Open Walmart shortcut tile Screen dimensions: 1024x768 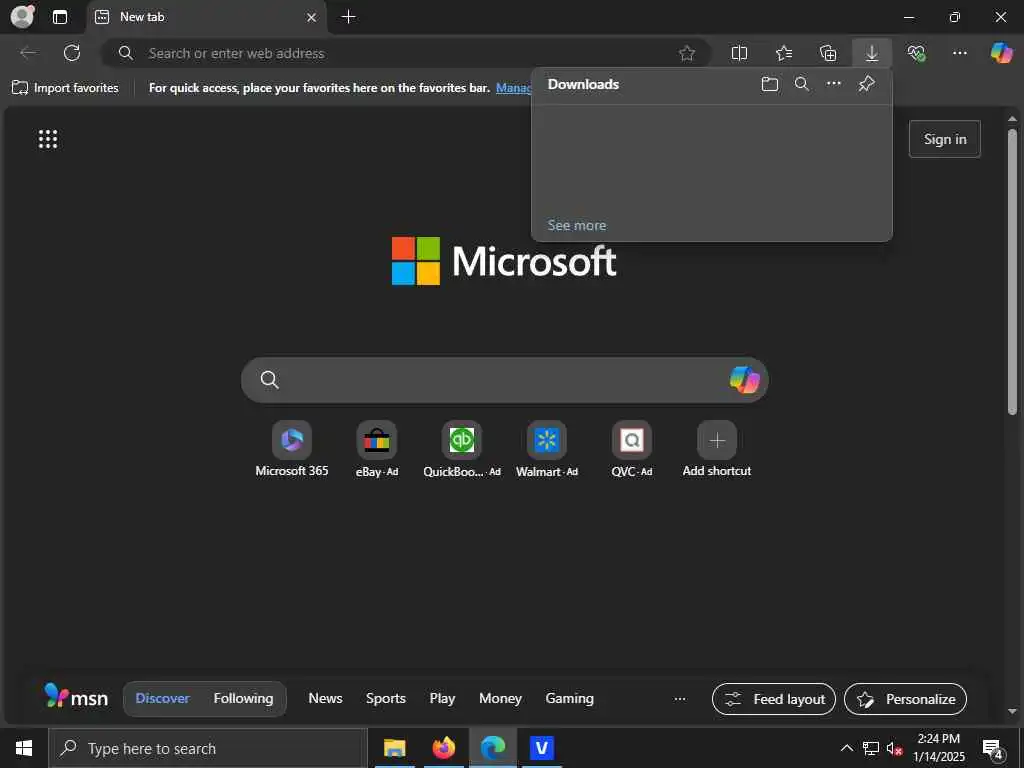click(547, 450)
